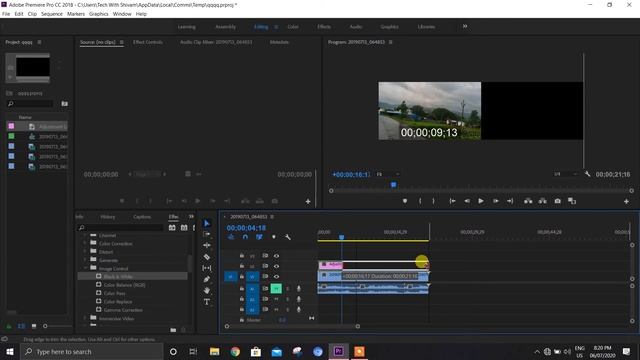Image resolution: width=640 pixels, height=360 pixels.
Task: Toggle Linked Selection in timeline
Action: pyautogui.click(x=259, y=237)
